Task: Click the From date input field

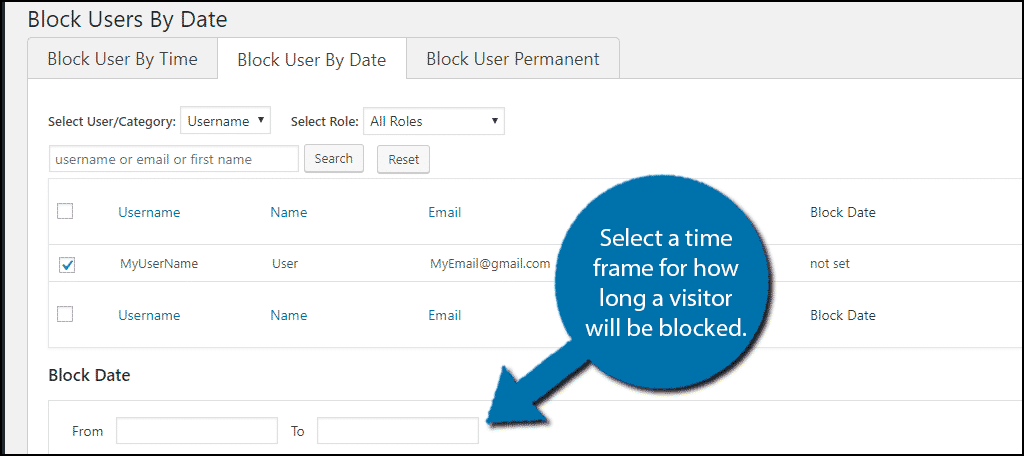Action: click(196, 431)
